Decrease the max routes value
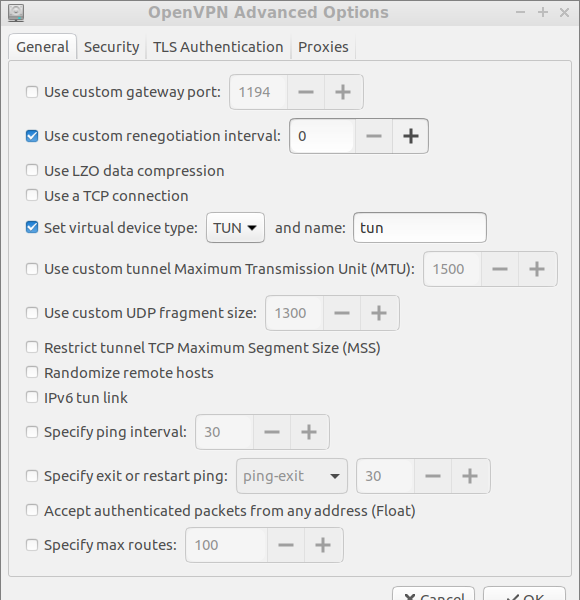Screen dimensions: 580x600 pos(286,545)
